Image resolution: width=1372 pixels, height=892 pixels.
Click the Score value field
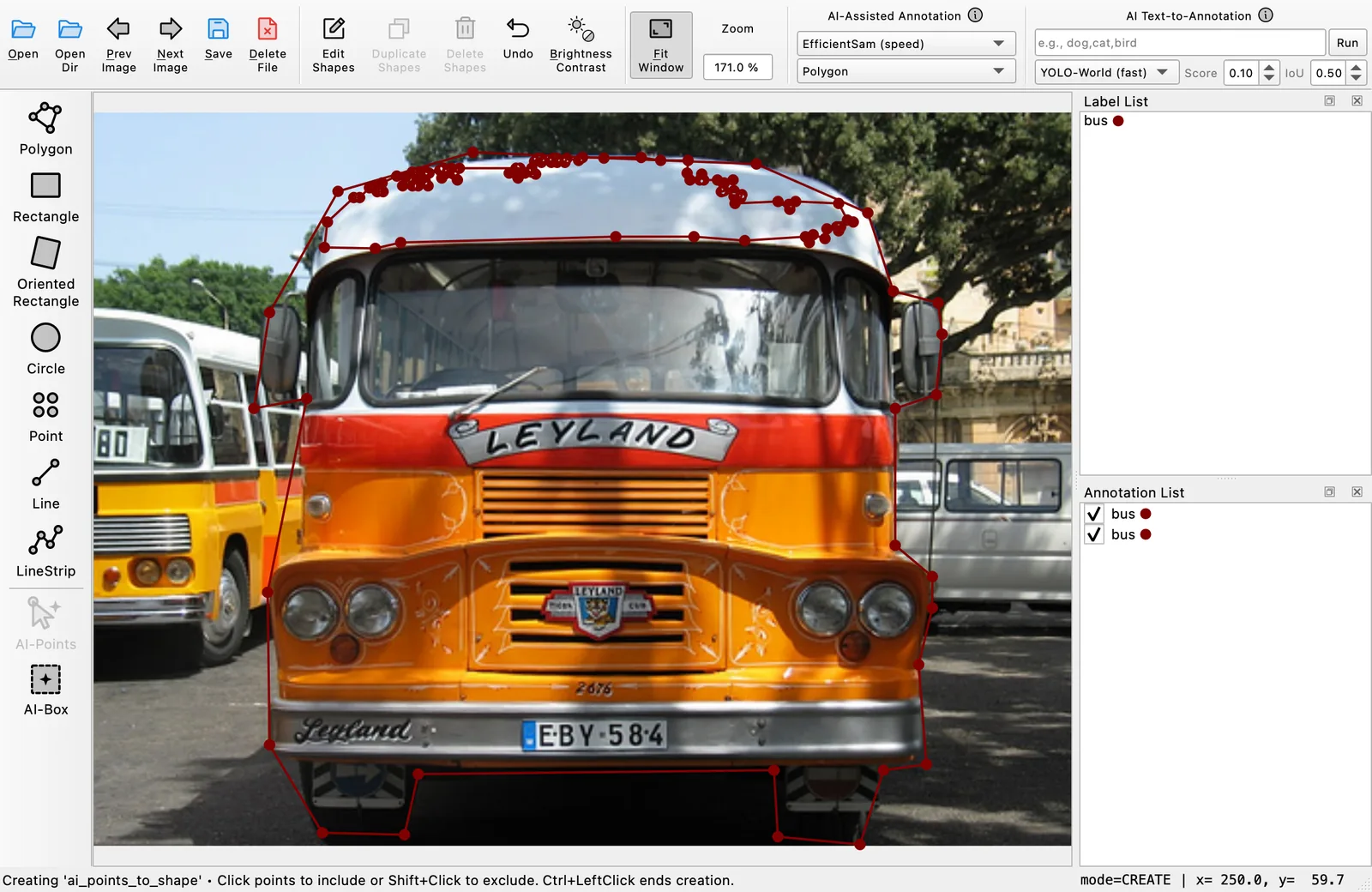point(1242,73)
